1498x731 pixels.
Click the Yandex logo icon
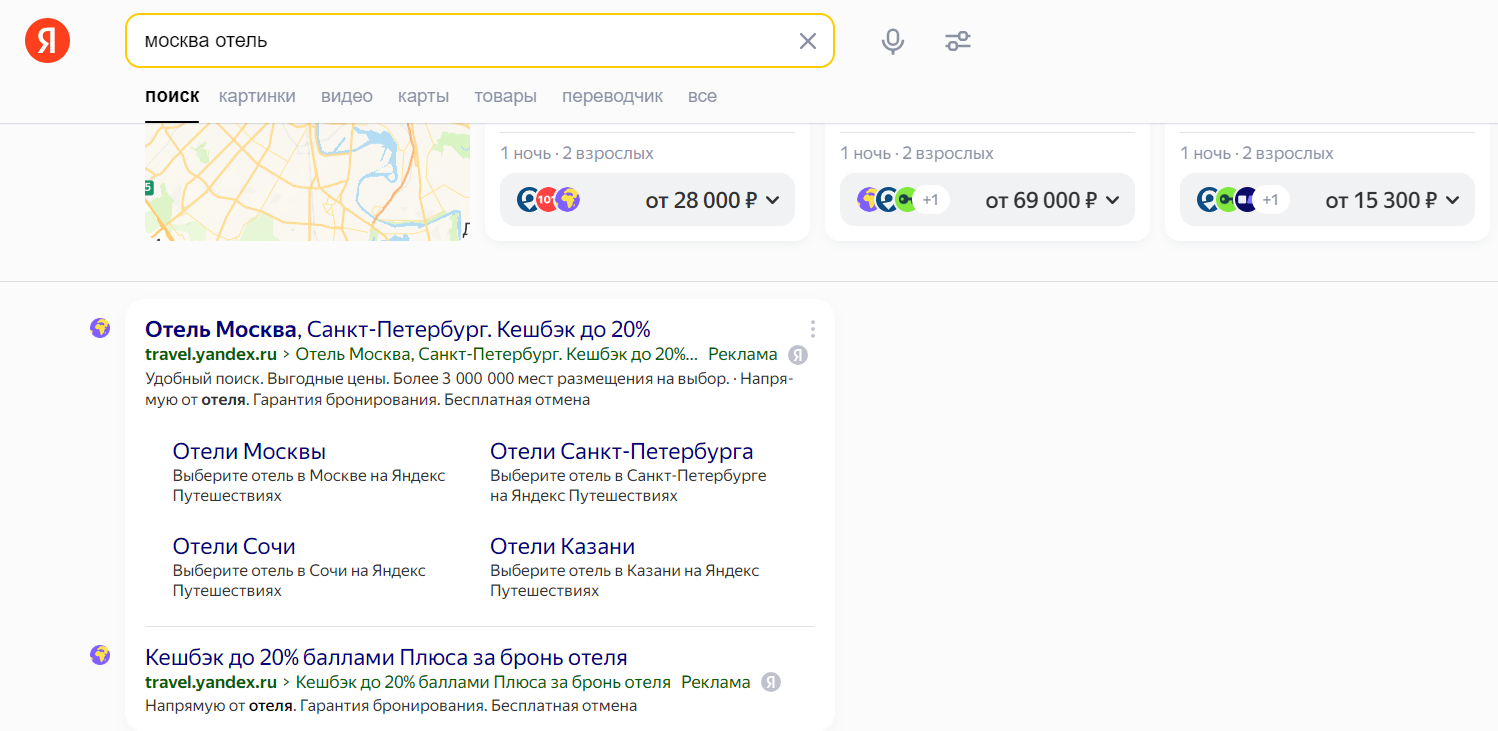(x=48, y=41)
